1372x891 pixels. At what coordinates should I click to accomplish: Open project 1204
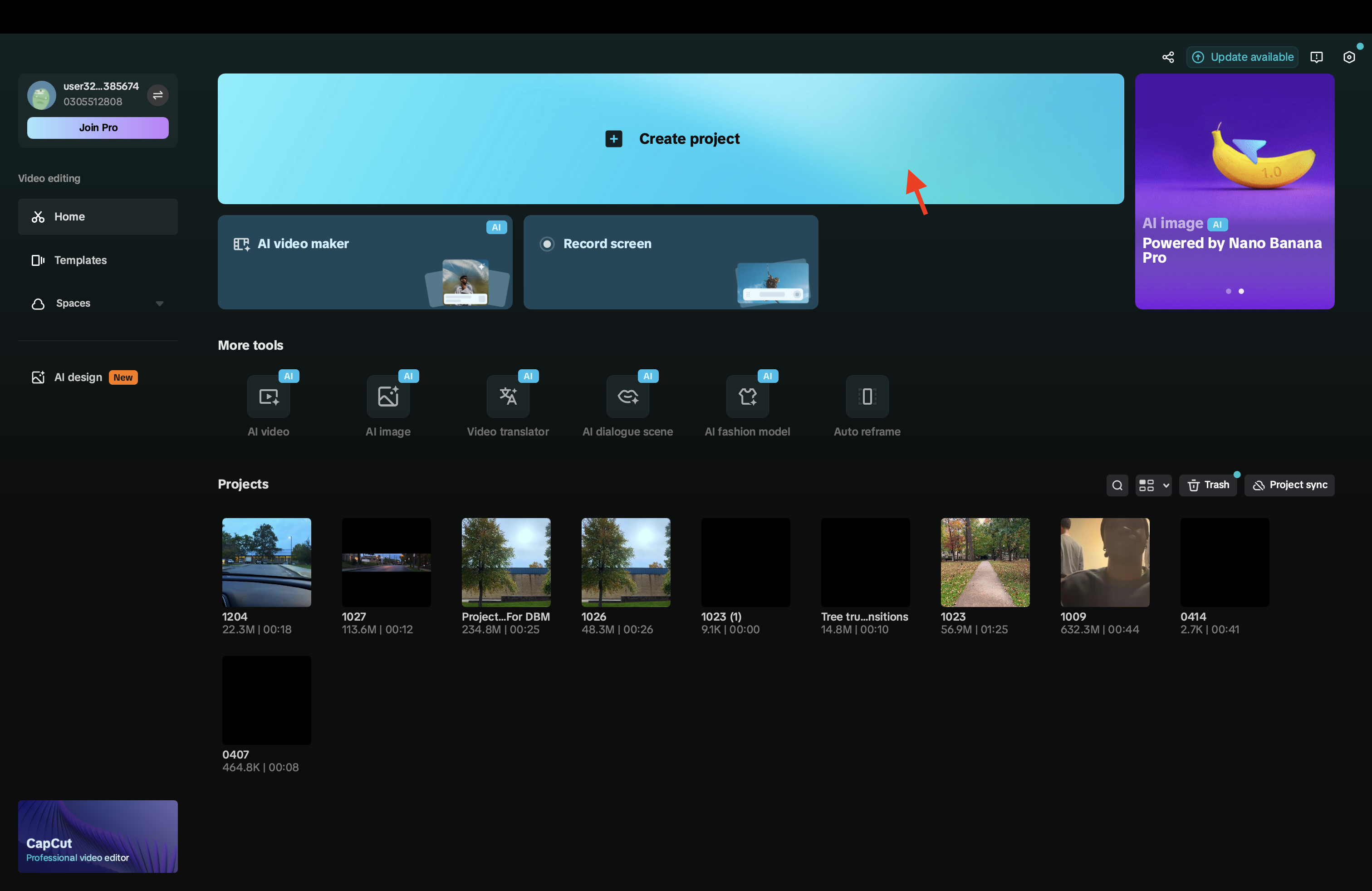pos(266,562)
